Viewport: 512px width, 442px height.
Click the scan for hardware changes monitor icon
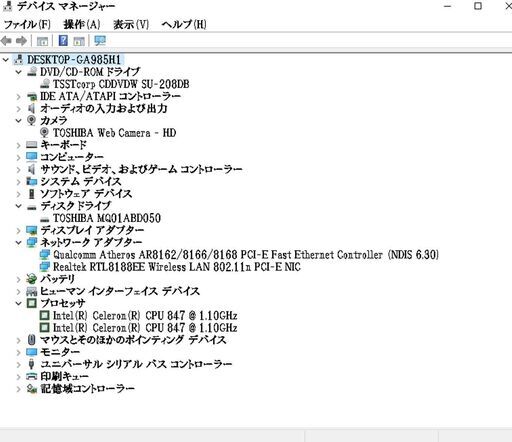pos(100,41)
